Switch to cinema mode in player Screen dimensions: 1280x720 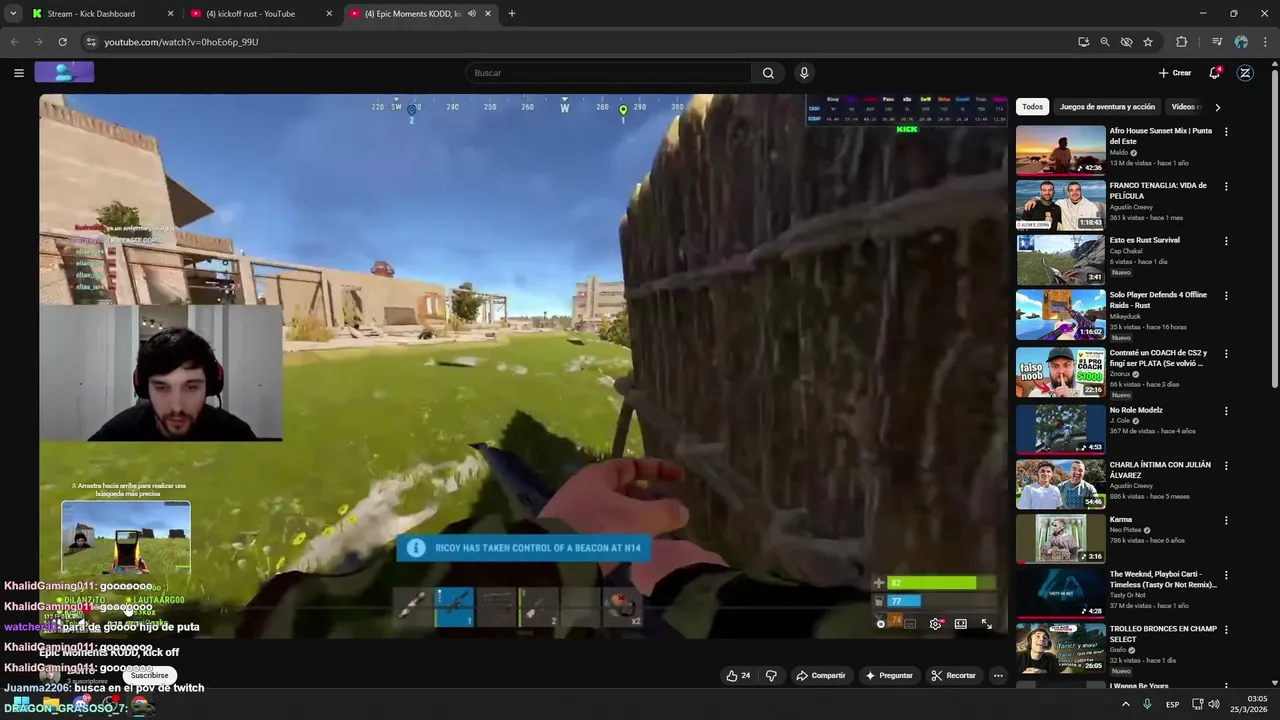(x=960, y=624)
